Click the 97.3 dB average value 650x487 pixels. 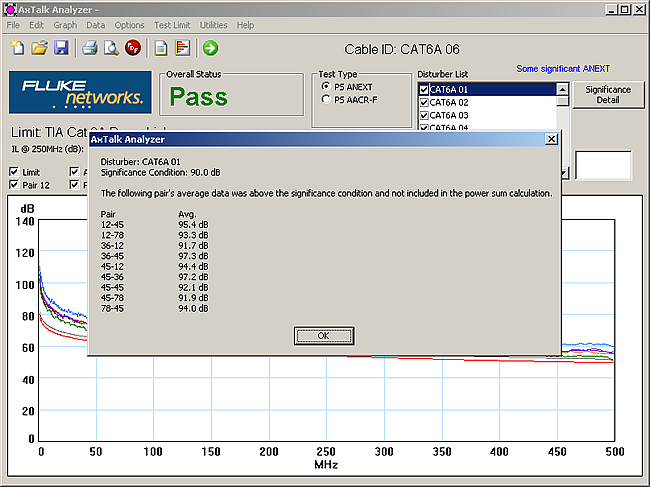click(193, 256)
